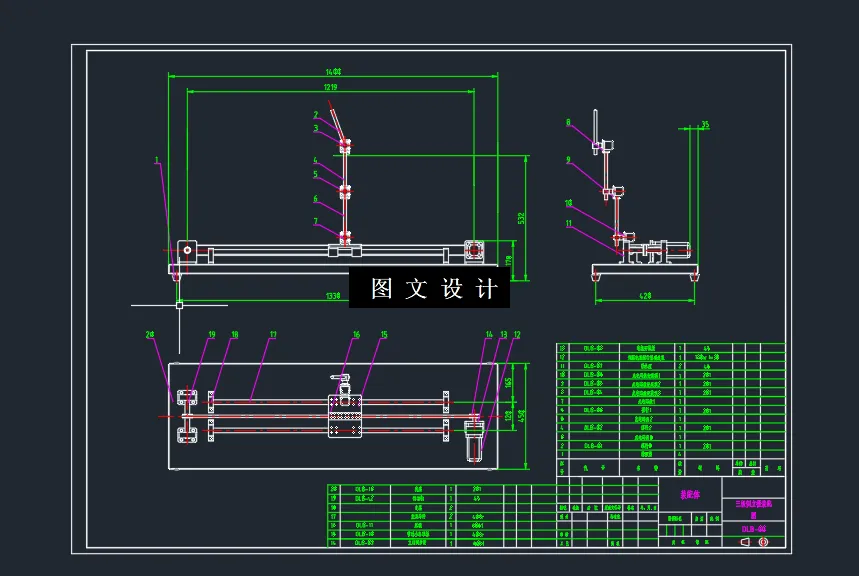Click balloon number 16 in top view
Image resolution: width=859 pixels, height=576 pixels.
[356, 334]
